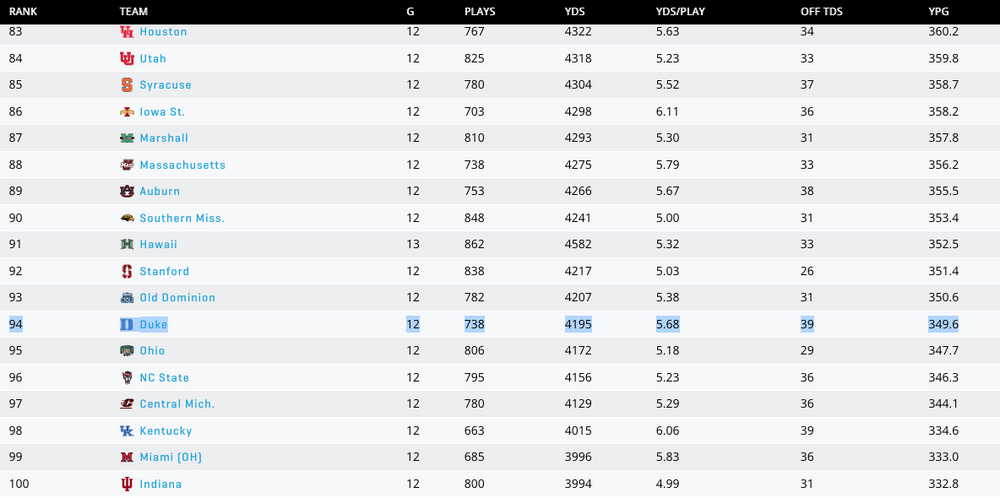1000x498 pixels.
Task: Click the highlighted Duke team link
Action: coord(154,324)
